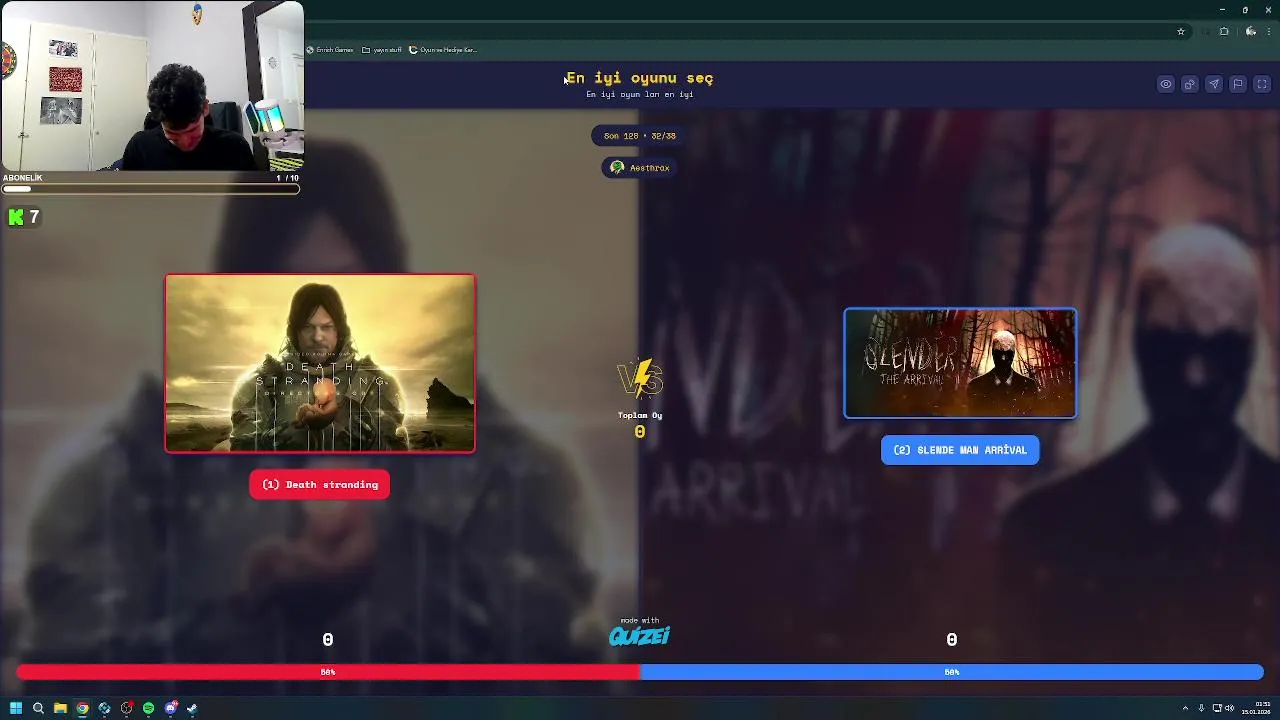
Task: Click the ABONELİK goal progress bar
Action: pyautogui.click(x=150, y=188)
